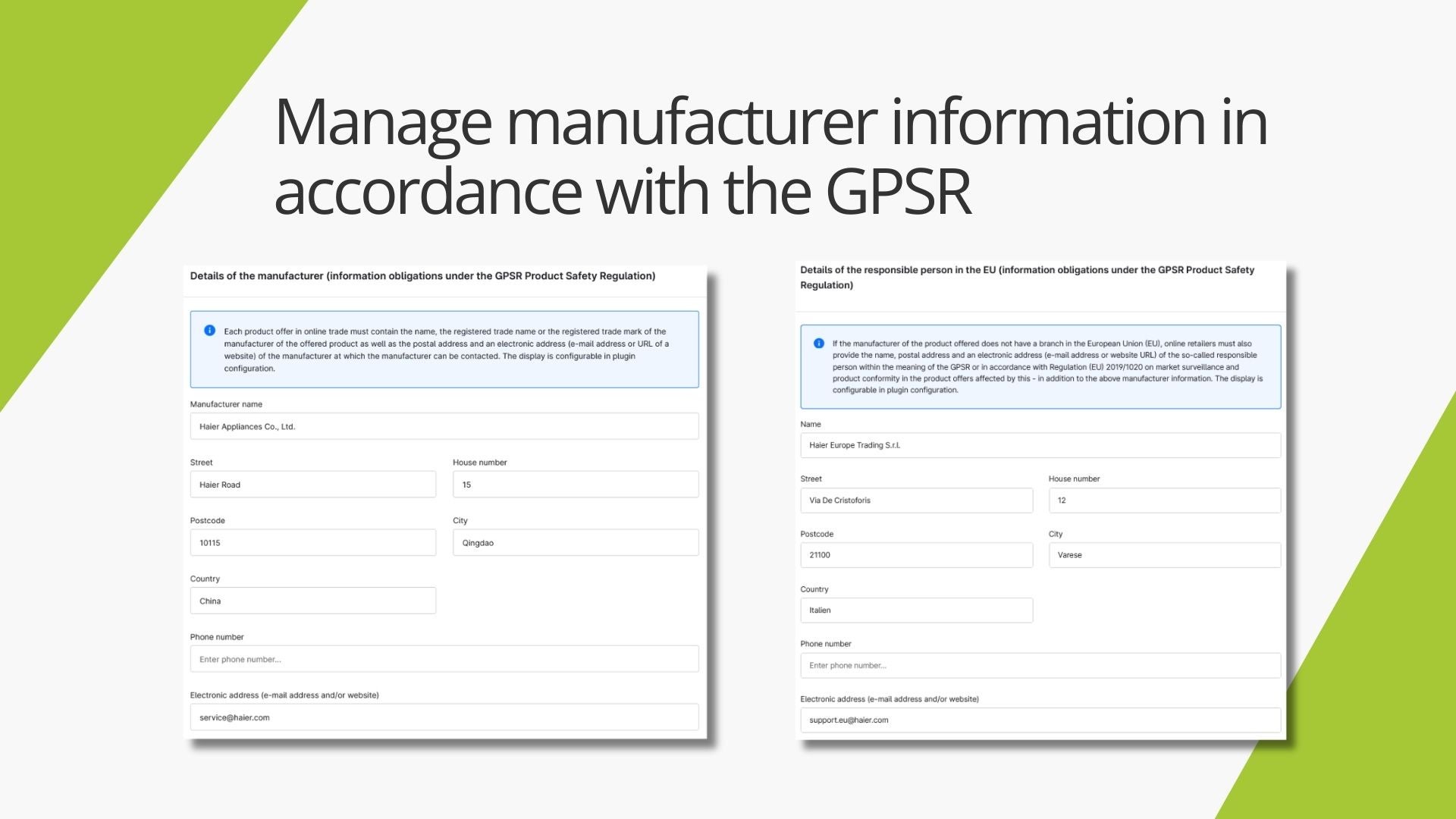Click the Country field containing China

pyautogui.click(x=312, y=601)
